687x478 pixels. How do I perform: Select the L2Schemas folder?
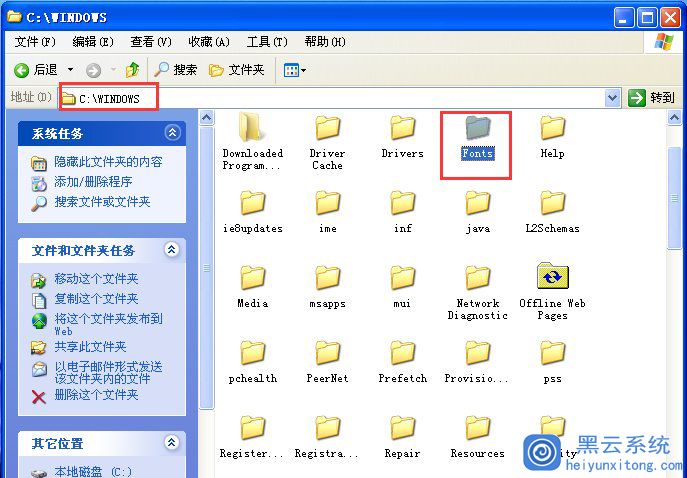(x=552, y=212)
